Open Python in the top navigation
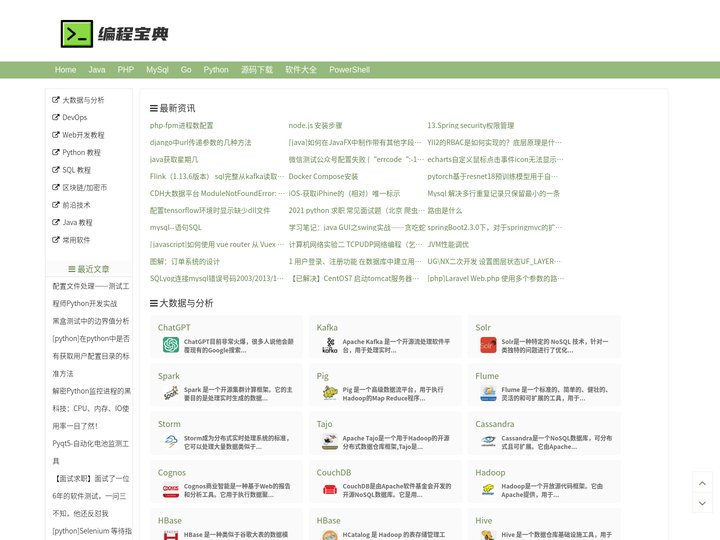This screenshot has width=720, height=540. click(216, 70)
